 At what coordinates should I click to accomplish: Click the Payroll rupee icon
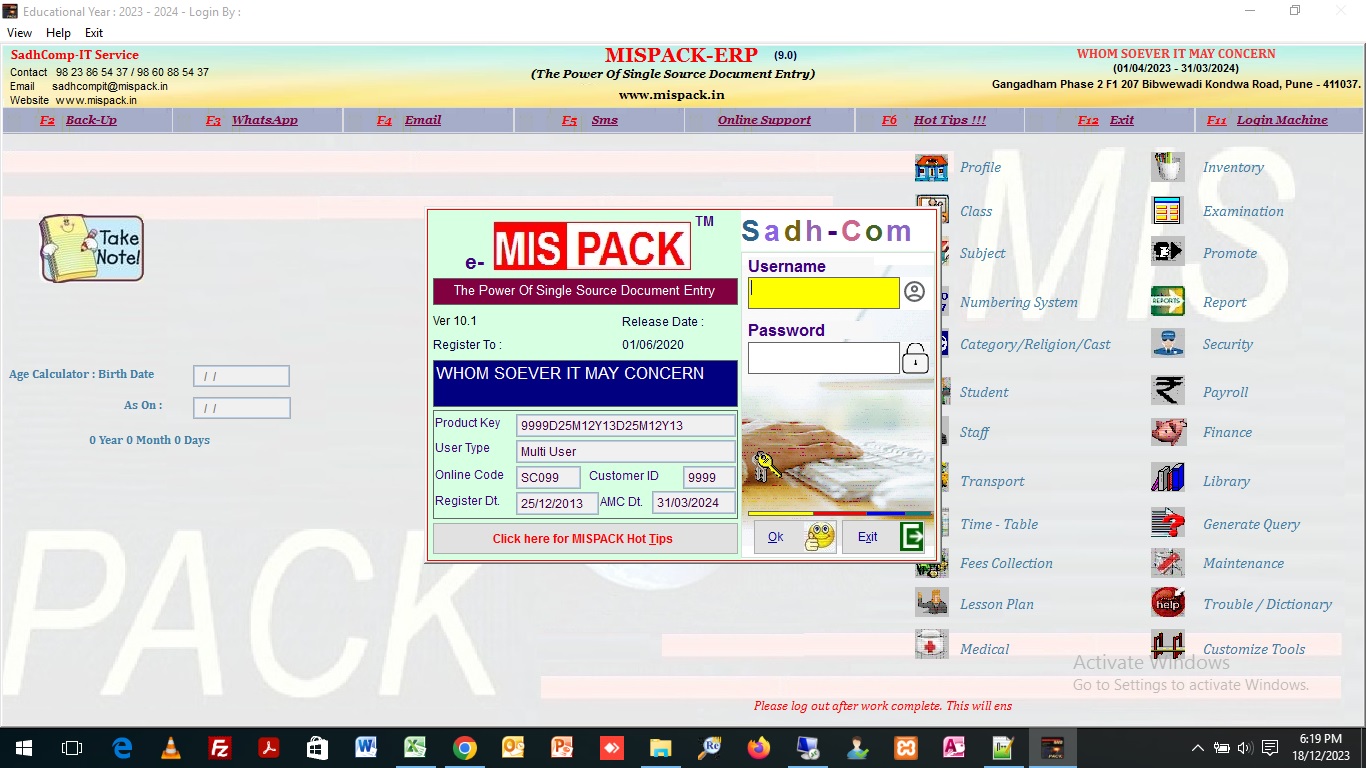click(1167, 390)
